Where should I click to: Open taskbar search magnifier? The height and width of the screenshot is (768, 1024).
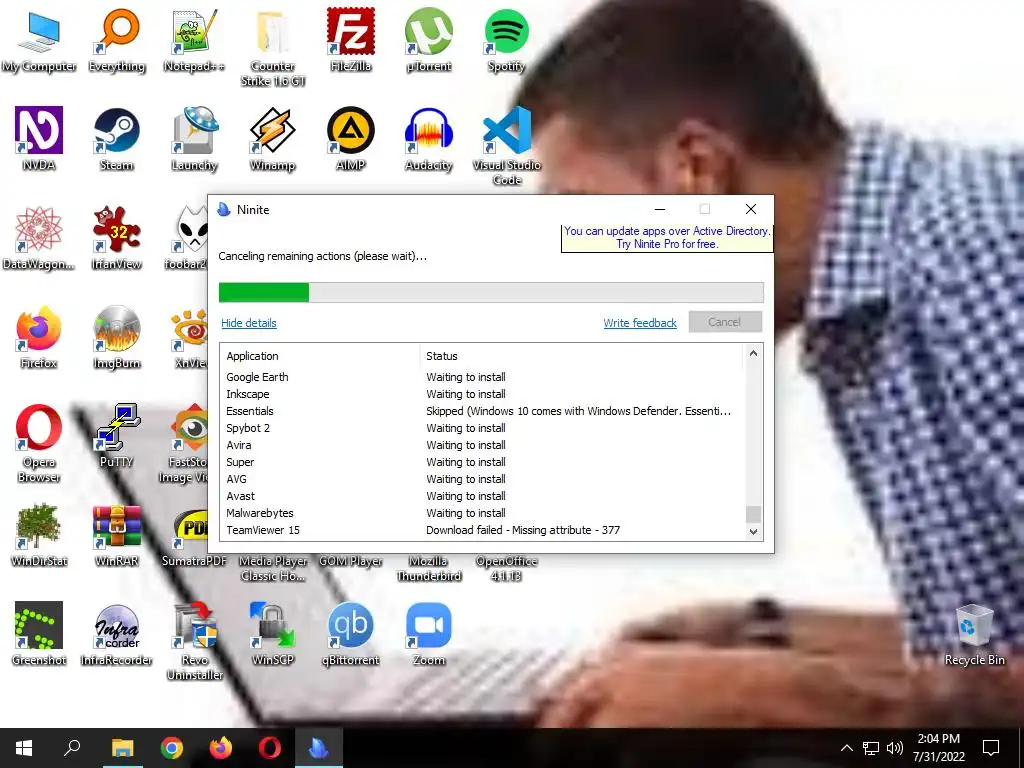click(x=72, y=748)
